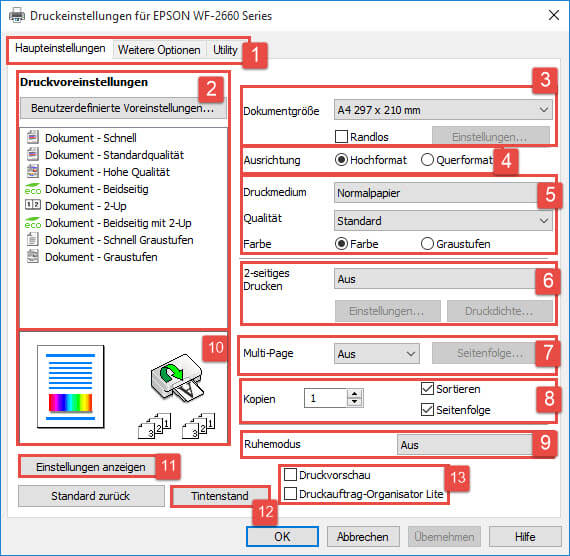Image resolution: width=570 pixels, height=556 pixels.
Task: Click the icon beside Dokument - Graustufen
Action: [x=33, y=256]
